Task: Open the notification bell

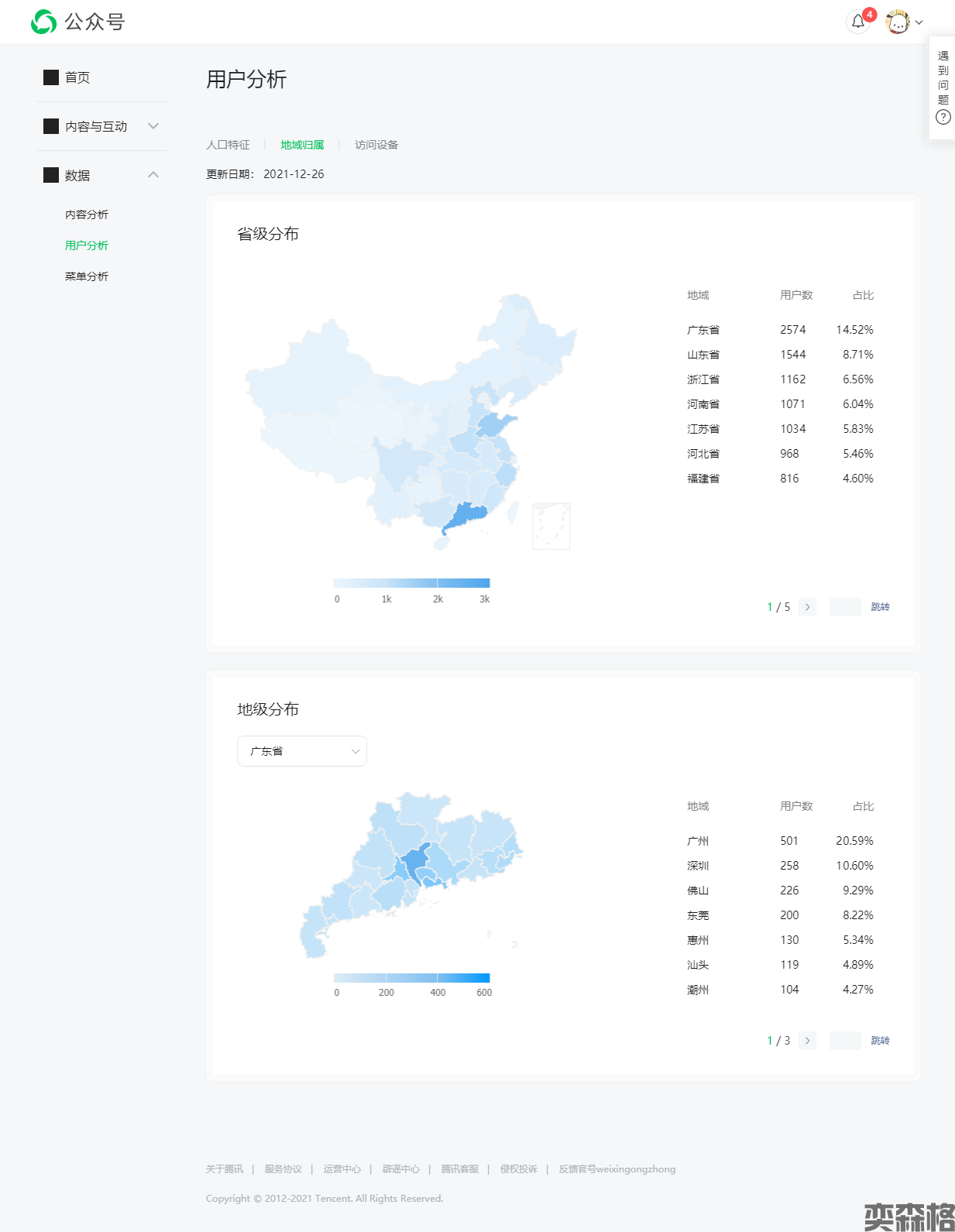Action: coord(857,22)
